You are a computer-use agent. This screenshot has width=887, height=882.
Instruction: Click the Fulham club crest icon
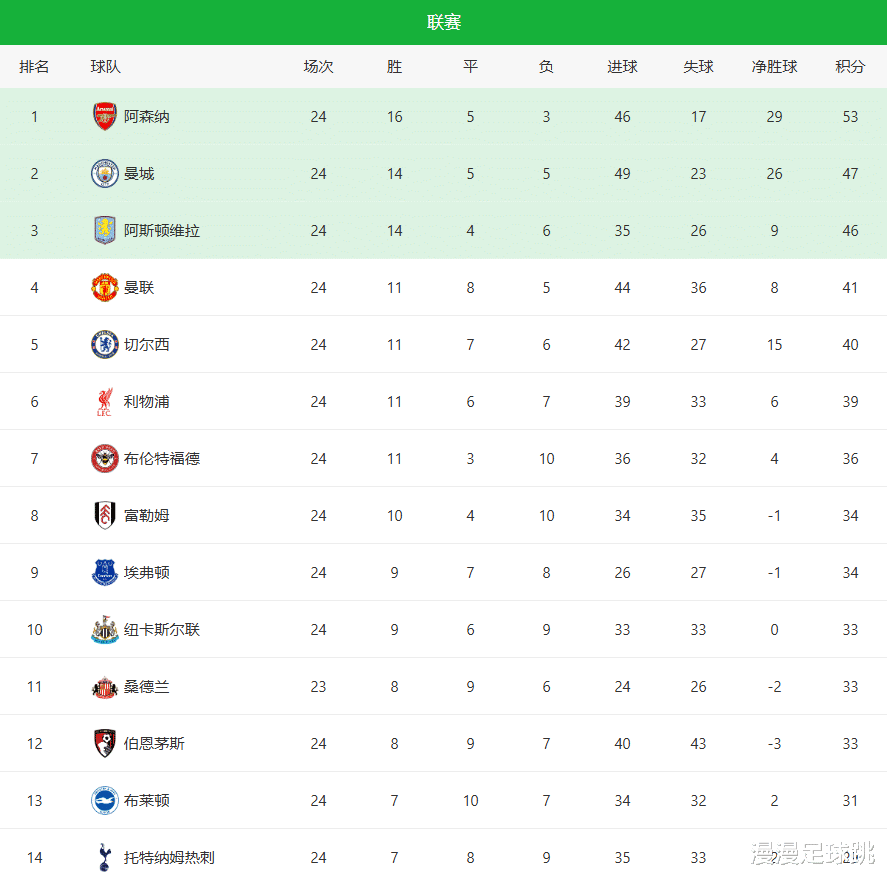(105, 516)
